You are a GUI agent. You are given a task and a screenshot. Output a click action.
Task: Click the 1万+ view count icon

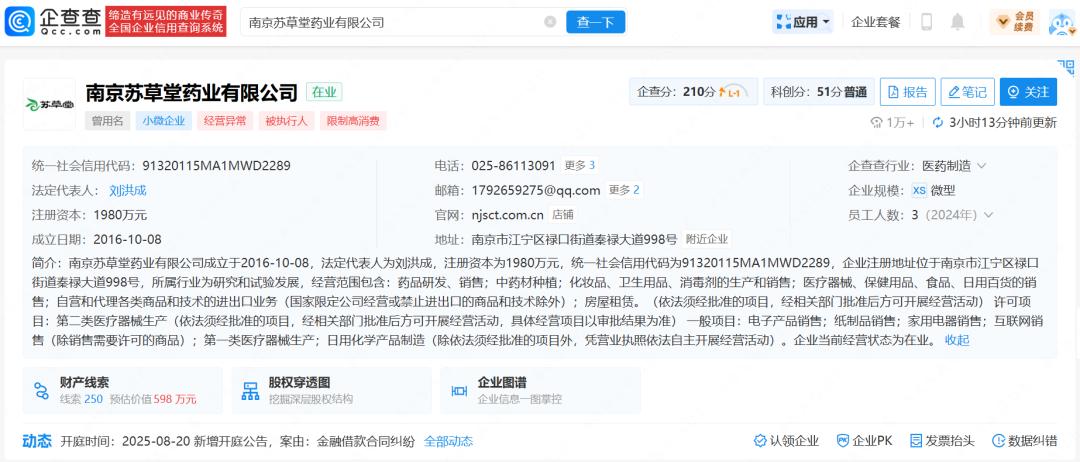pos(876,123)
